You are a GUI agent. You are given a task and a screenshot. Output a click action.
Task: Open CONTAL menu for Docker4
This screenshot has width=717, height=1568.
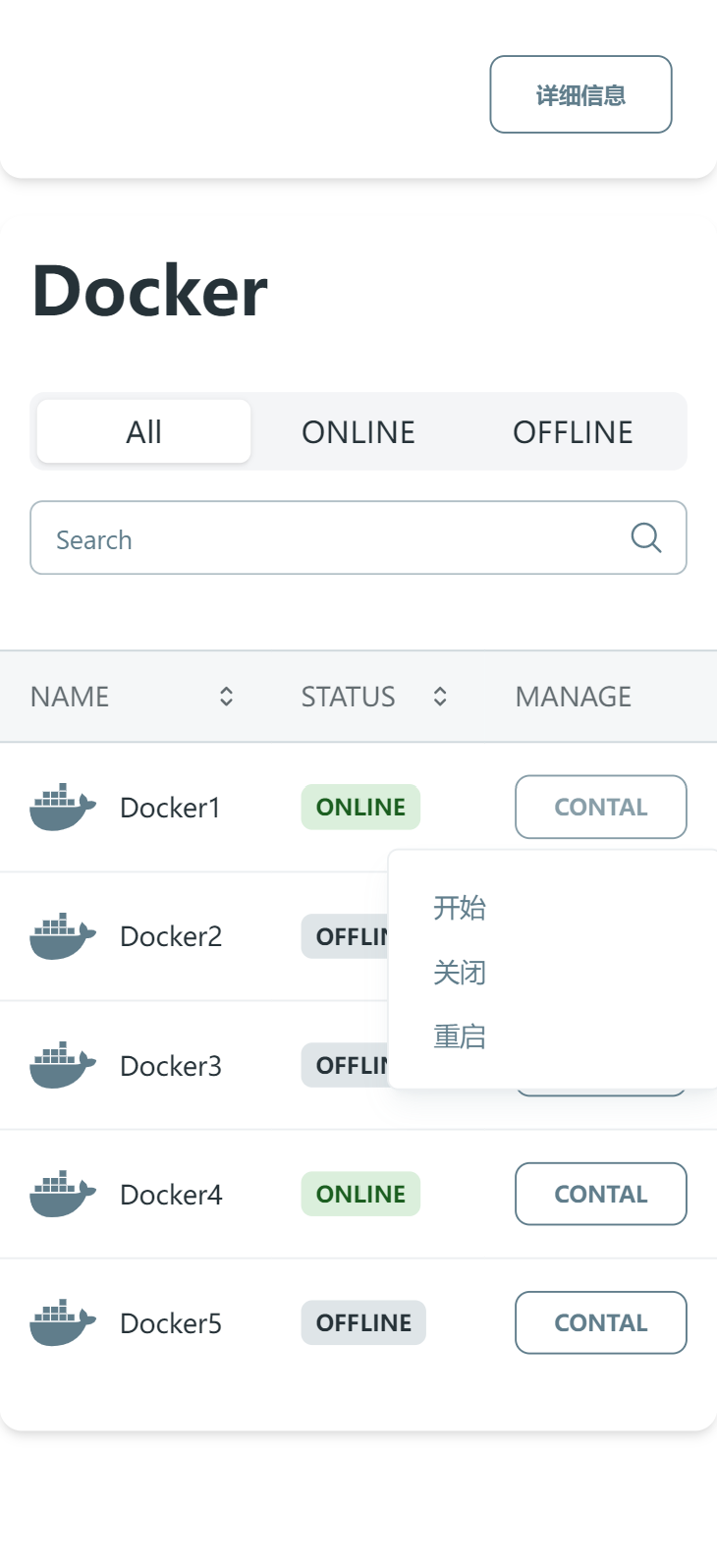coord(601,1194)
